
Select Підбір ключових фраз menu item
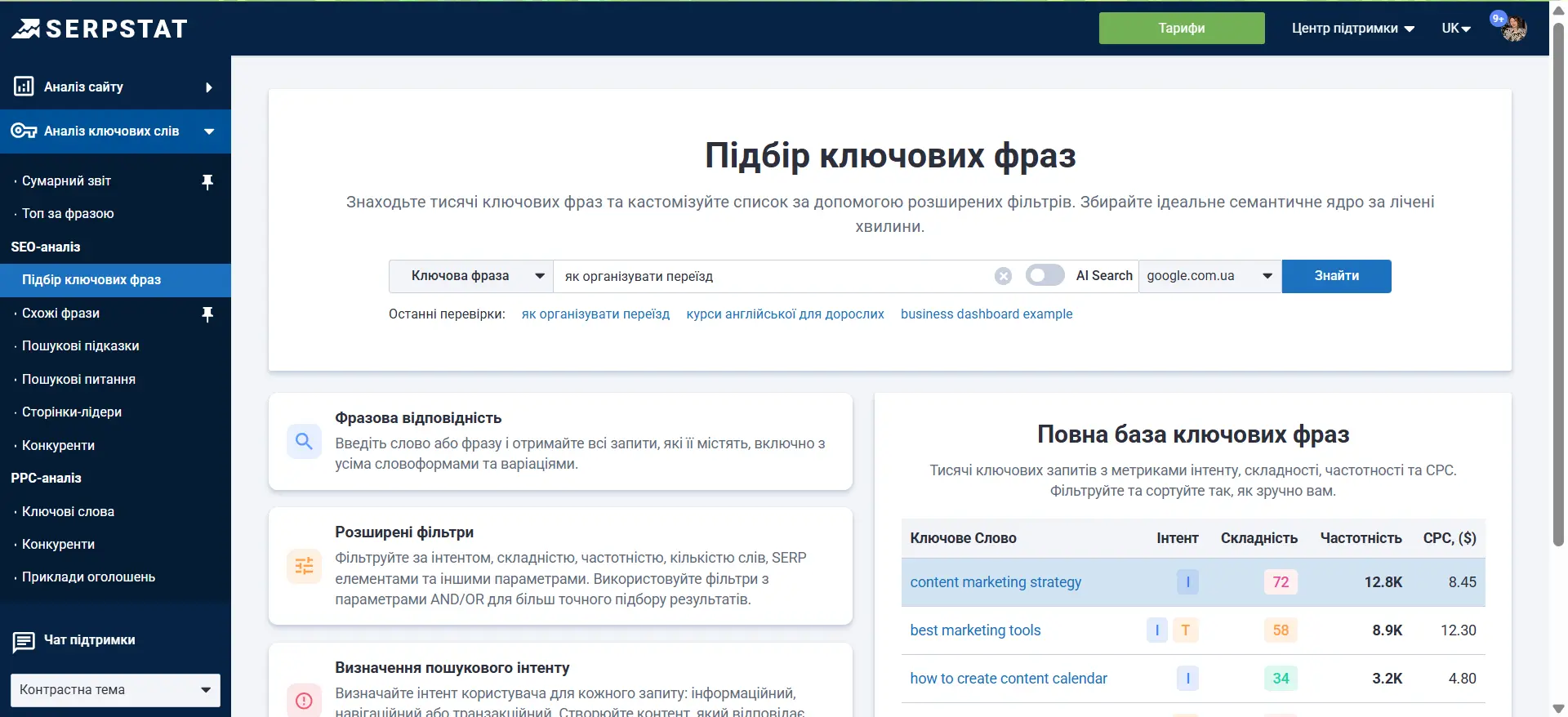tap(115, 280)
